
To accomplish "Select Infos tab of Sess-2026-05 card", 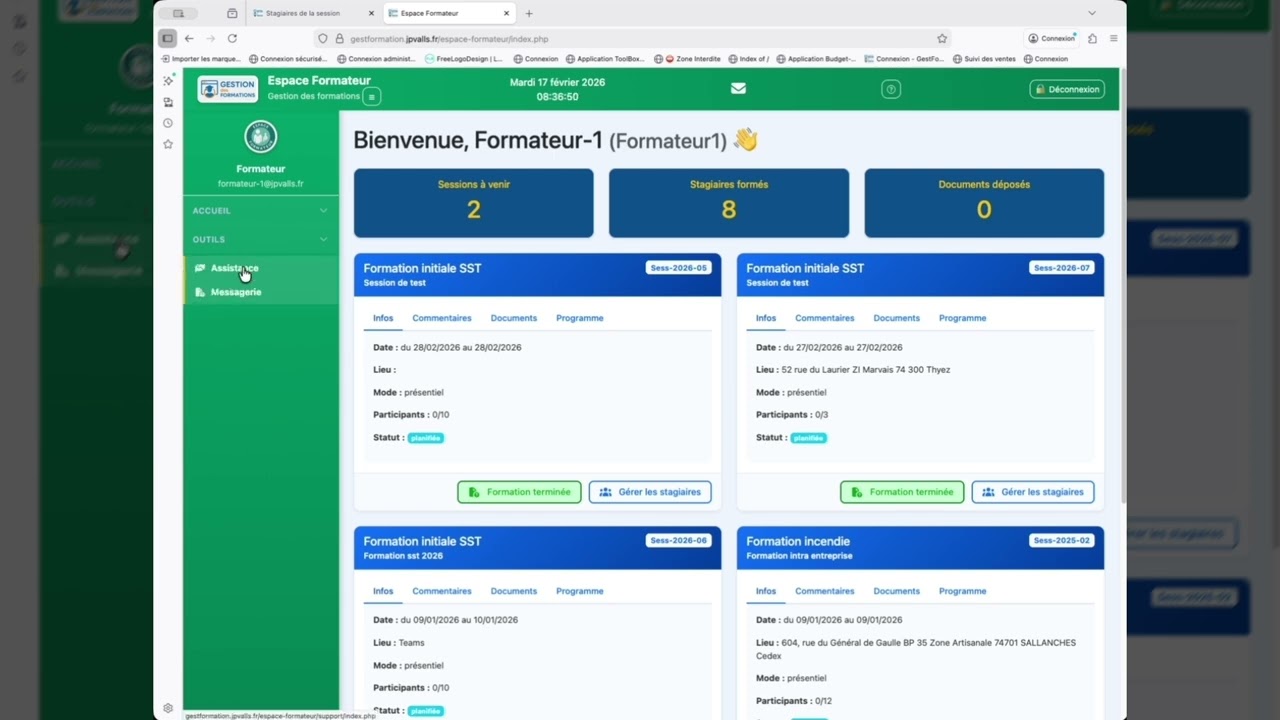I will (383, 318).
